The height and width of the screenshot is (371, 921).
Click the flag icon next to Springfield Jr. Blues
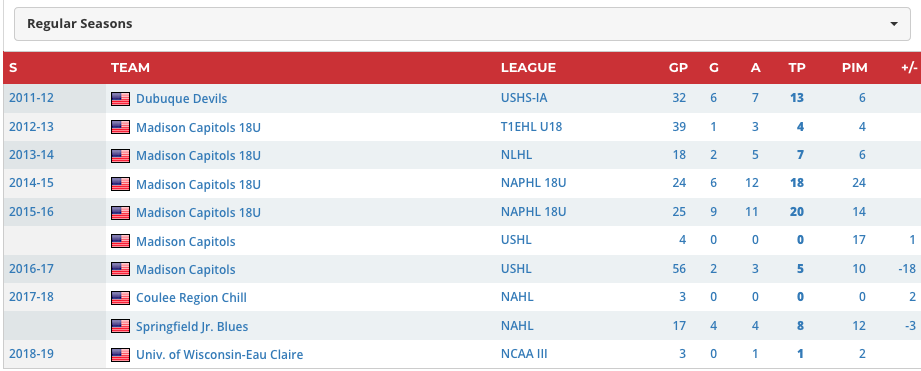pos(120,326)
